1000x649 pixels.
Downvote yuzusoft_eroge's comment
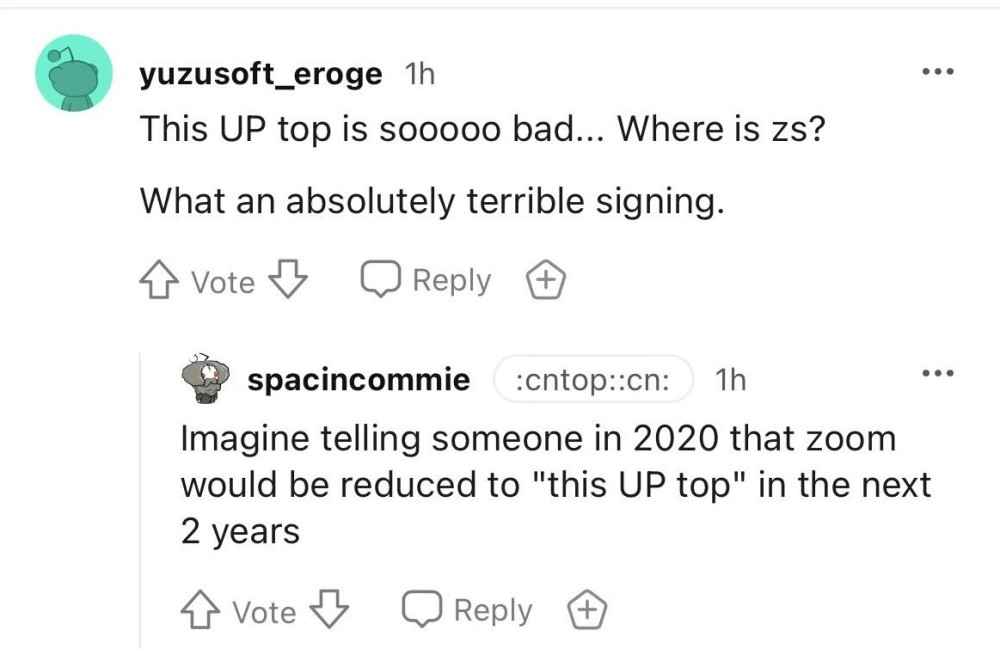pyautogui.click(x=287, y=281)
